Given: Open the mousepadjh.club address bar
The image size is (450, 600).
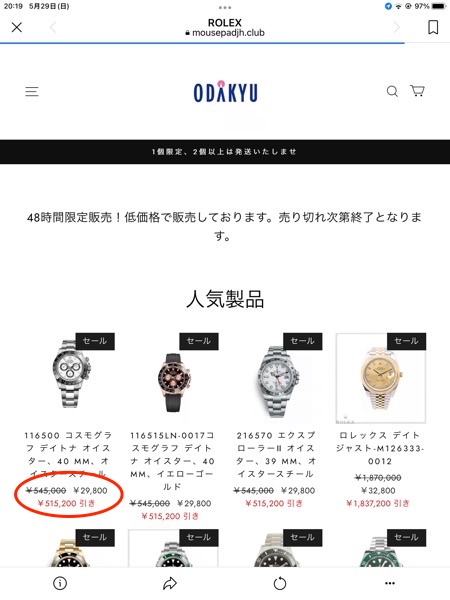Looking at the screenshot, I should 225,28.
